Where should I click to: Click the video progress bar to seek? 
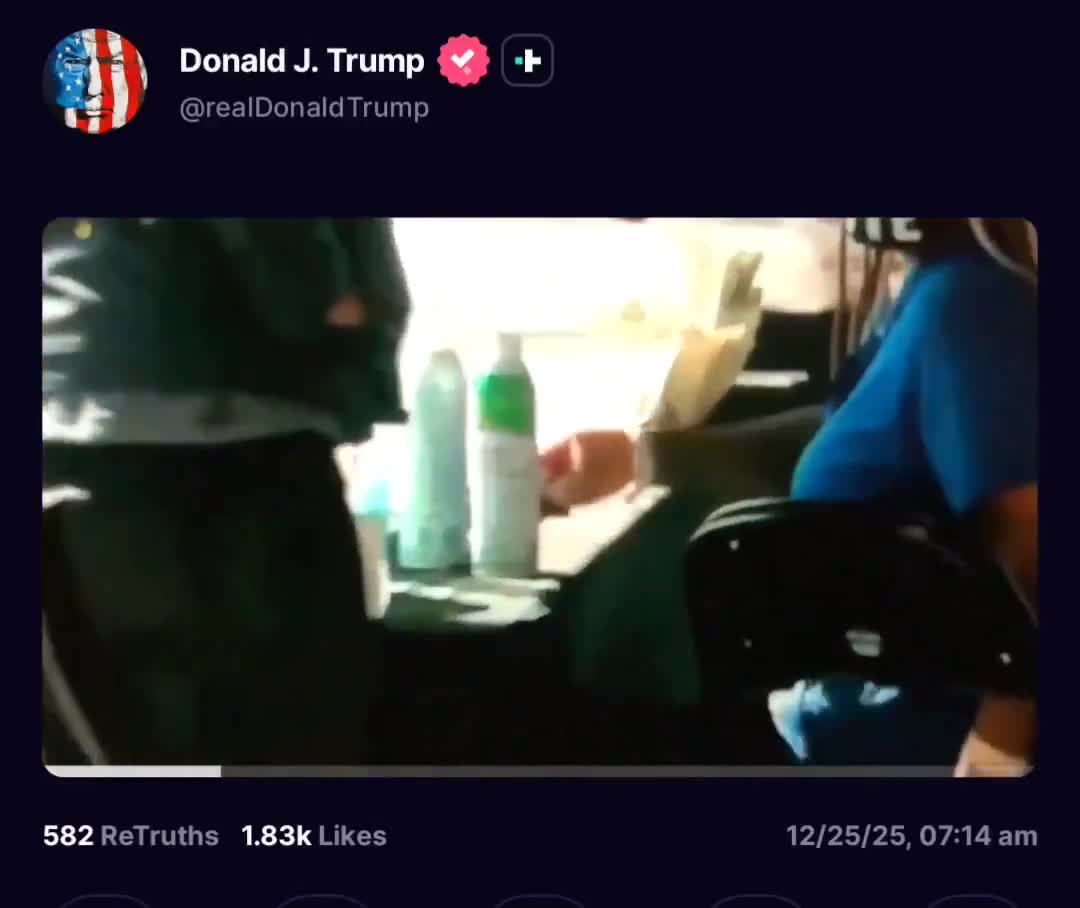tap(540, 770)
